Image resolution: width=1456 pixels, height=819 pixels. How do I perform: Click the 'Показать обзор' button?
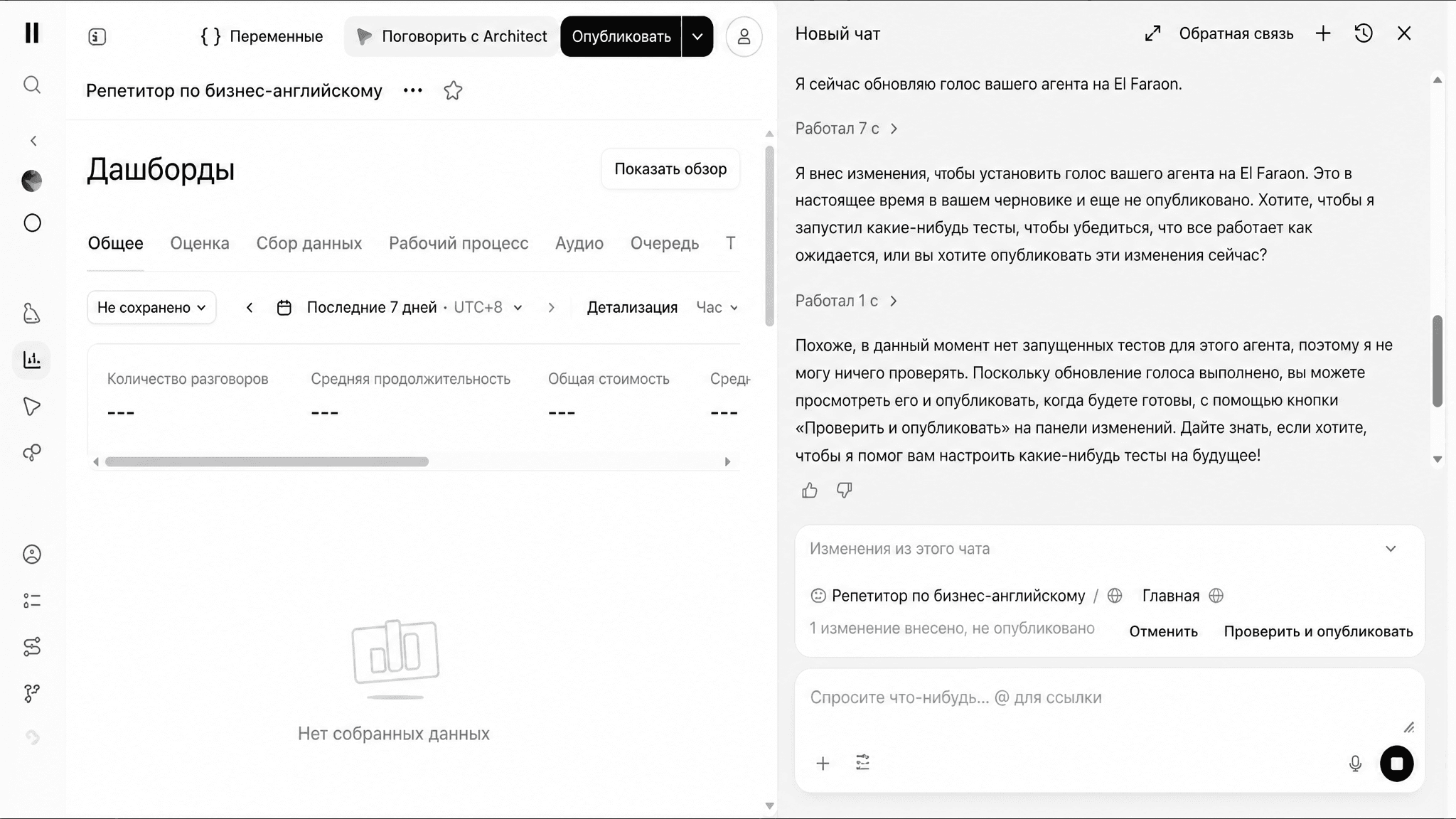(x=670, y=169)
